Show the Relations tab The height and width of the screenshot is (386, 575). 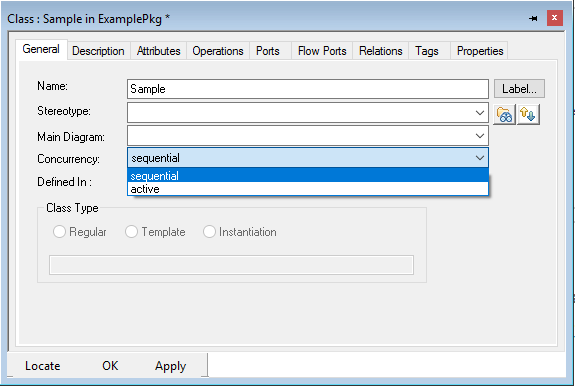click(x=381, y=51)
